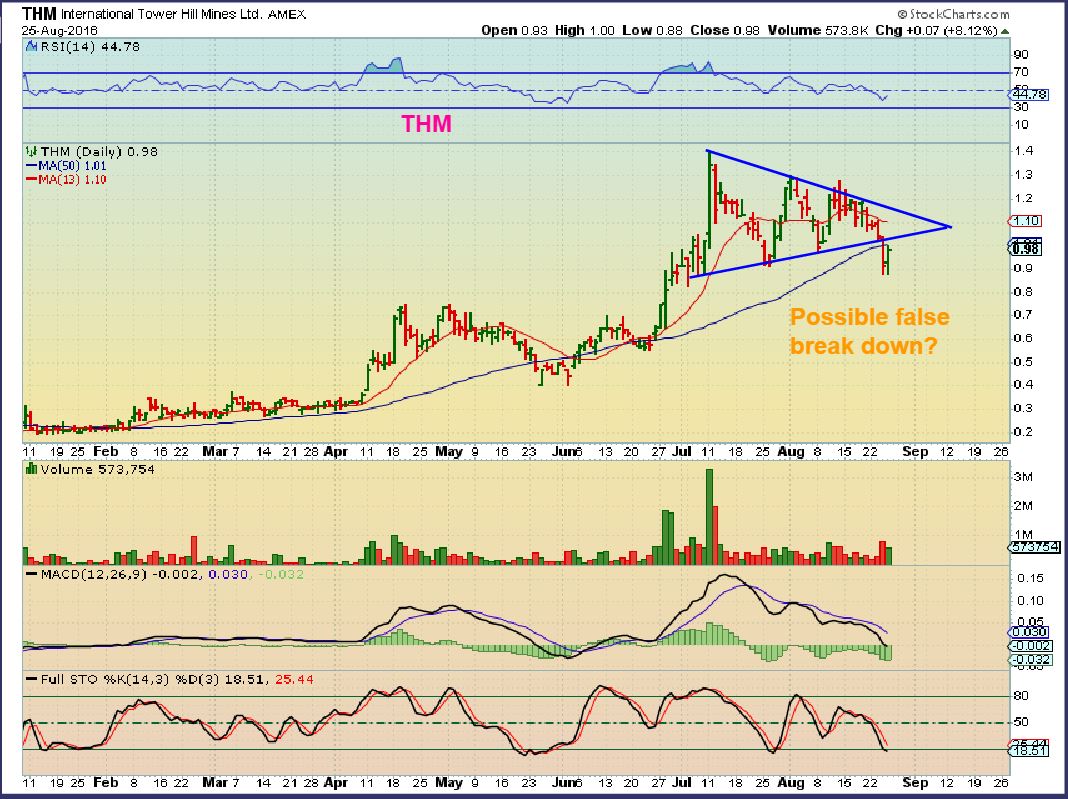Click the MA(13) 1.10 legend text
This screenshot has width=1068, height=799.
pos(73,179)
